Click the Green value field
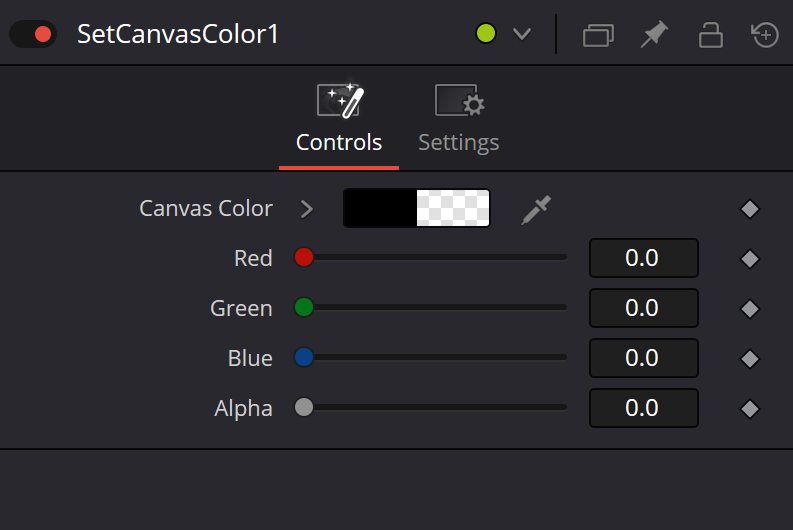The height and width of the screenshot is (530, 793). [x=644, y=308]
